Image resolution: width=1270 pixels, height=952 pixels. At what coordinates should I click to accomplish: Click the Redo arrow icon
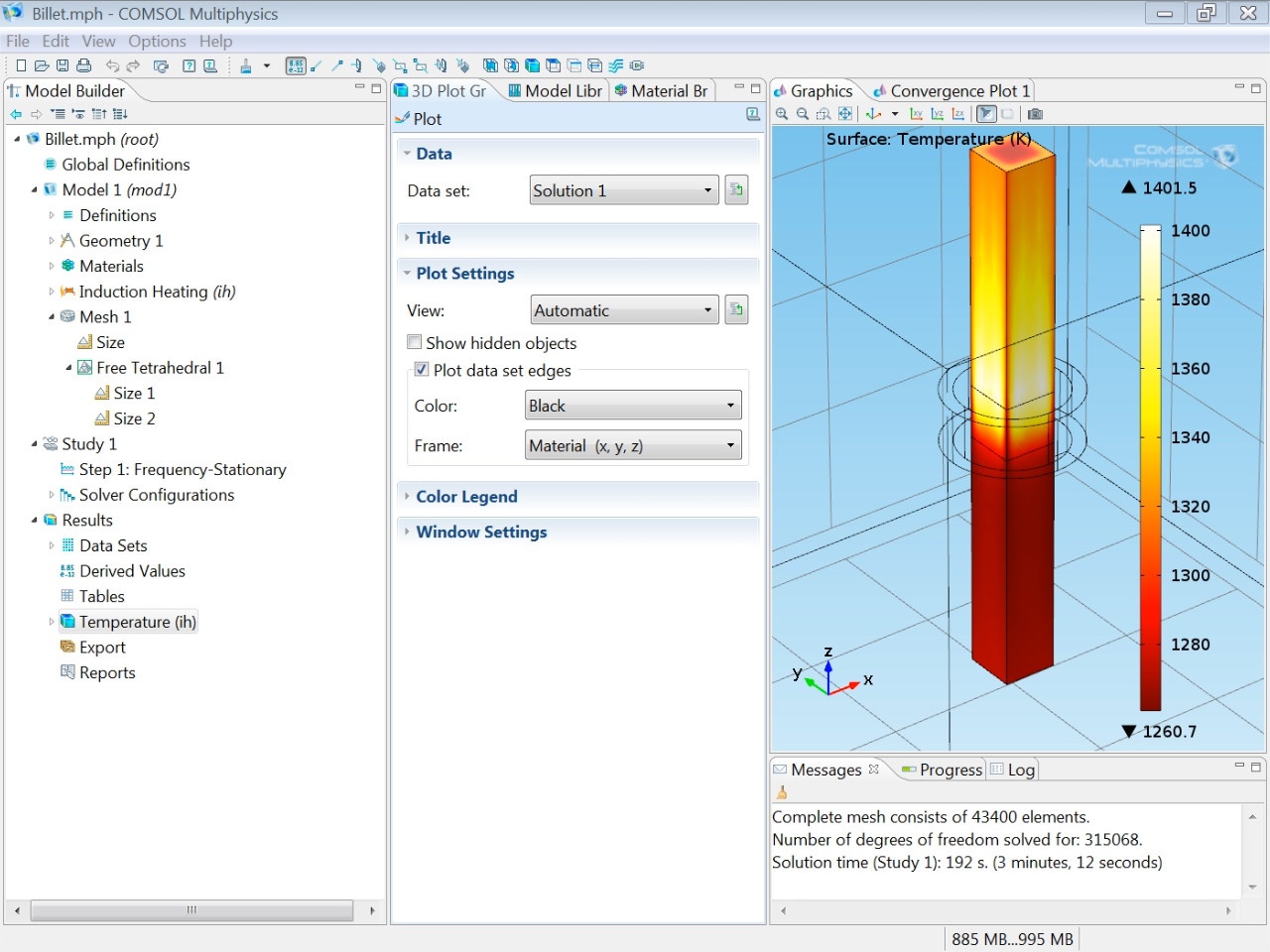133,65
